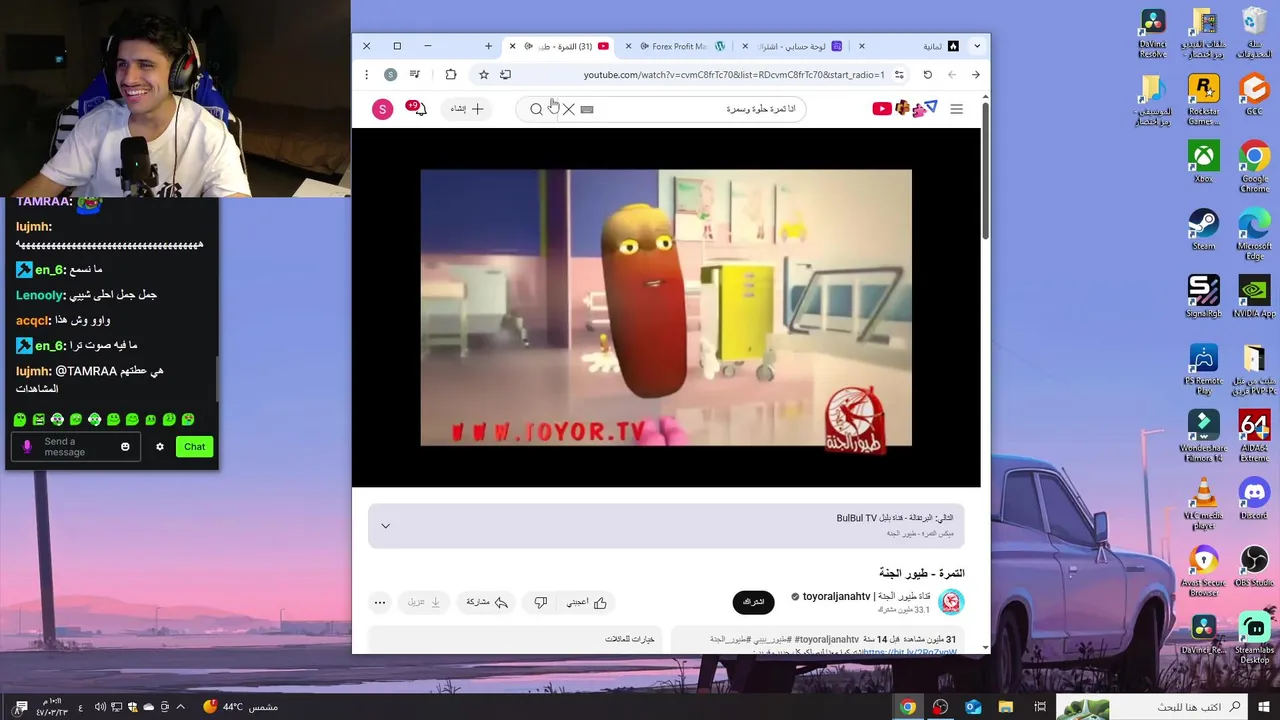Image resolution: width=1280 pixels, height=720 pixels.
Task: Open Chrome tab search dropdown
Action: pyautogui.click(x=978, y=46)
